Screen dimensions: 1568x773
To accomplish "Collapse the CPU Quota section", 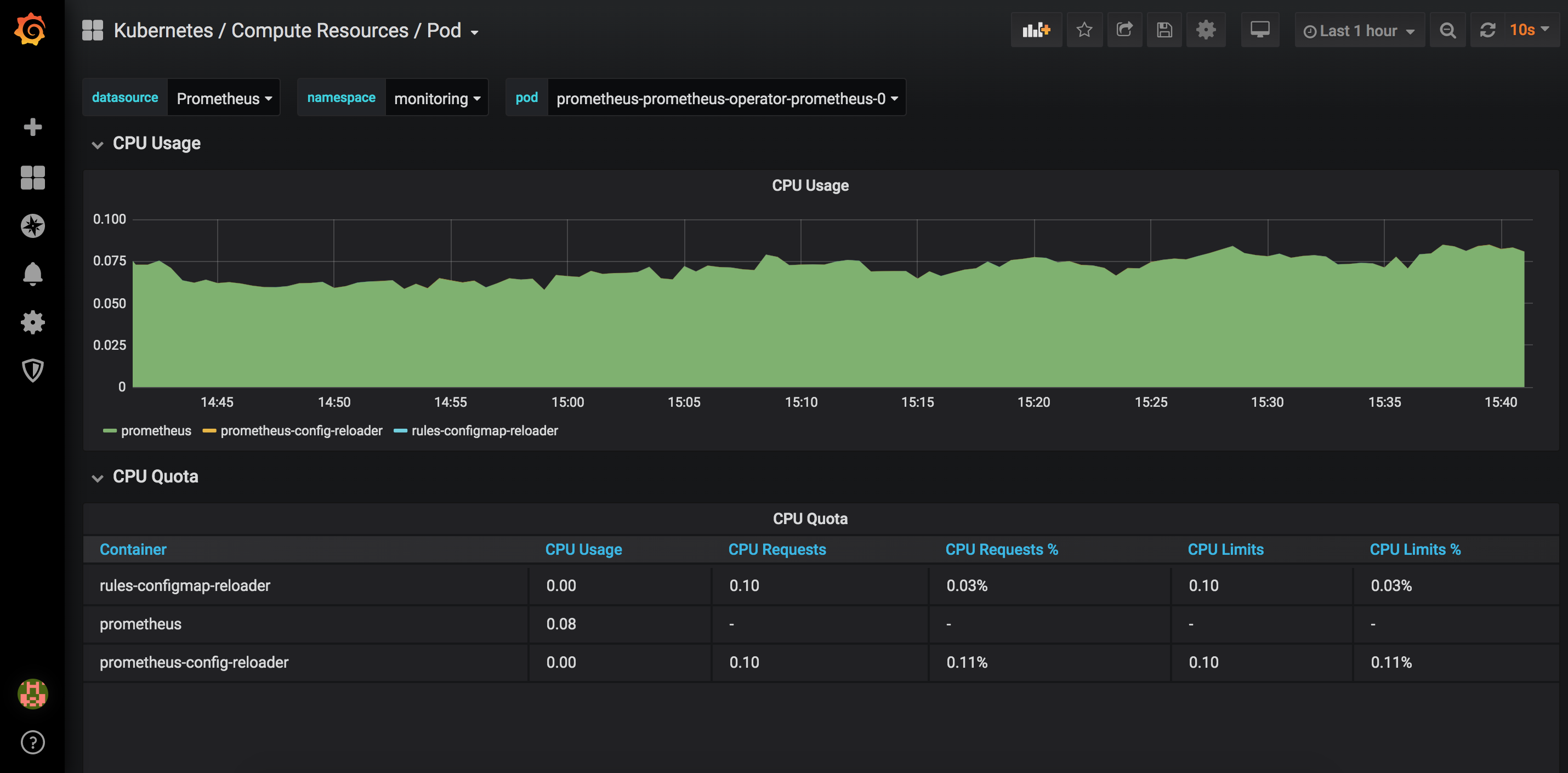I will 97,476.
